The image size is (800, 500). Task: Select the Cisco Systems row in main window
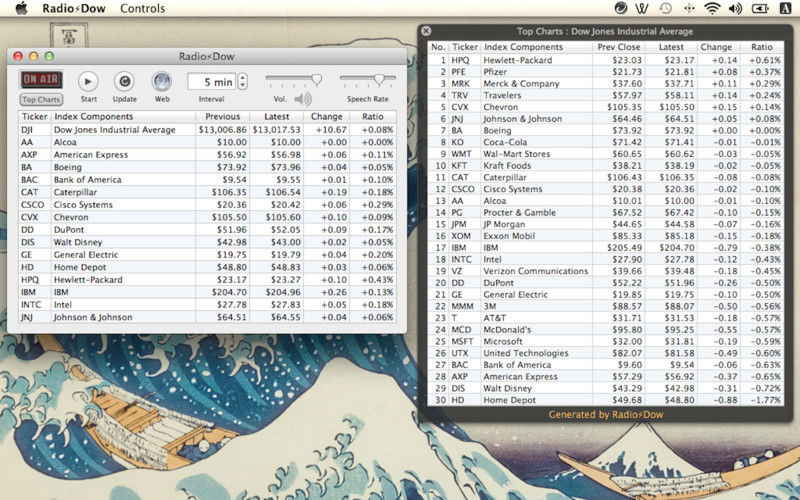tap(207, 205)
